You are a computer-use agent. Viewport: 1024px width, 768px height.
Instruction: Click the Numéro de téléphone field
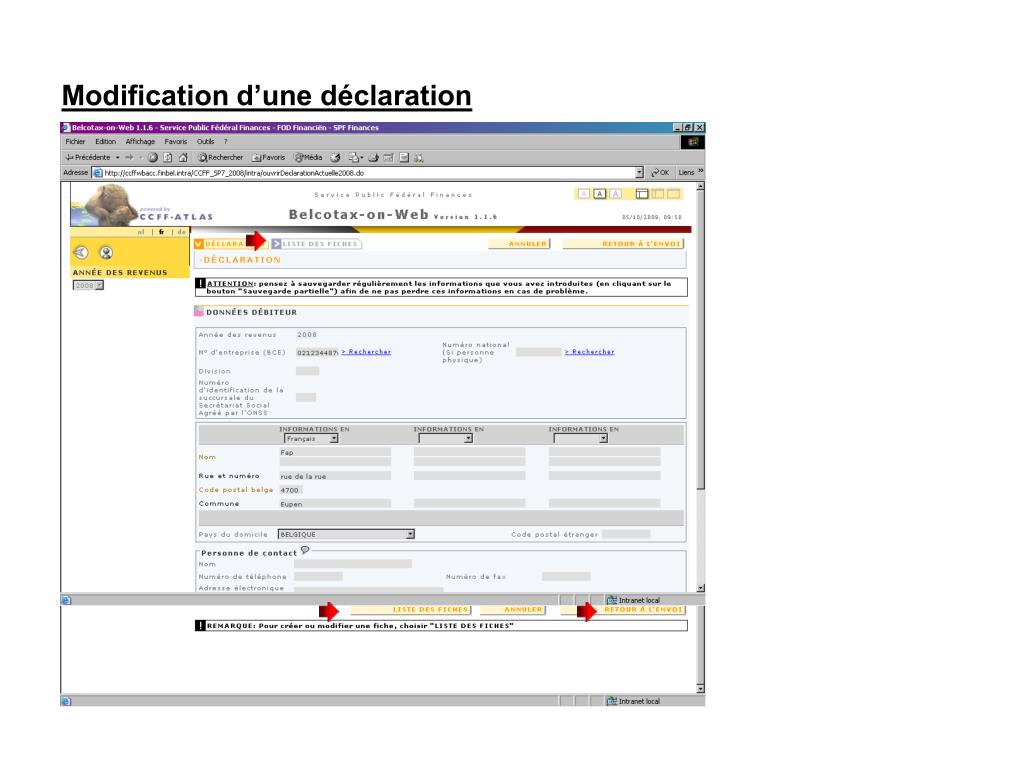(318, 577)
